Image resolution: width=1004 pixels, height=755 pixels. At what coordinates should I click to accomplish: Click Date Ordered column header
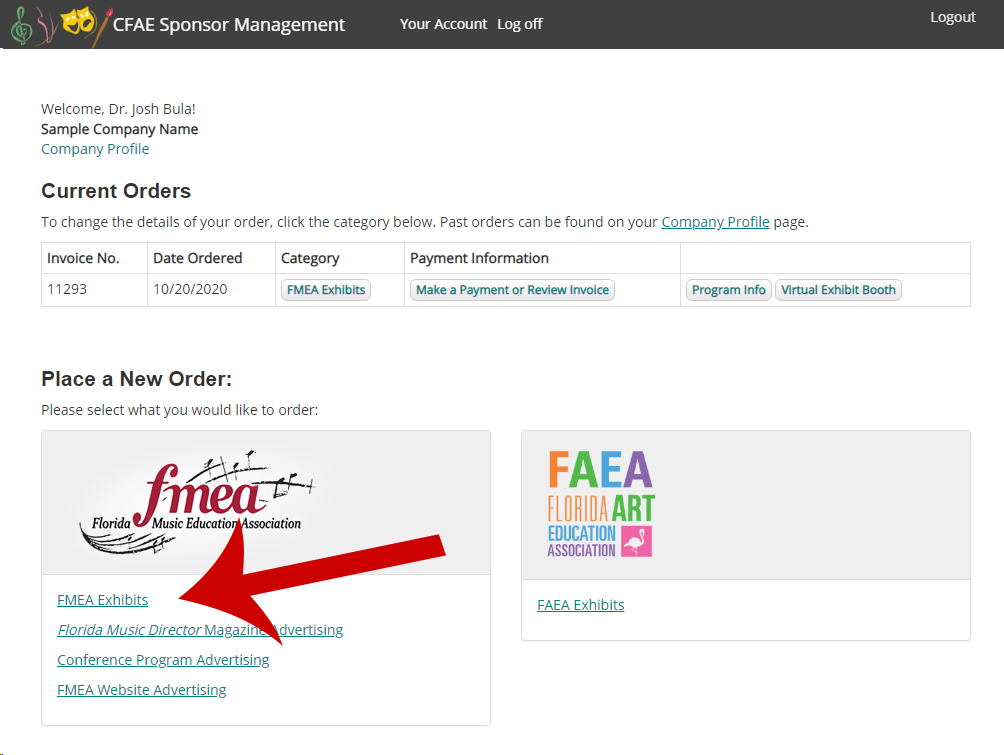point(211,258)
